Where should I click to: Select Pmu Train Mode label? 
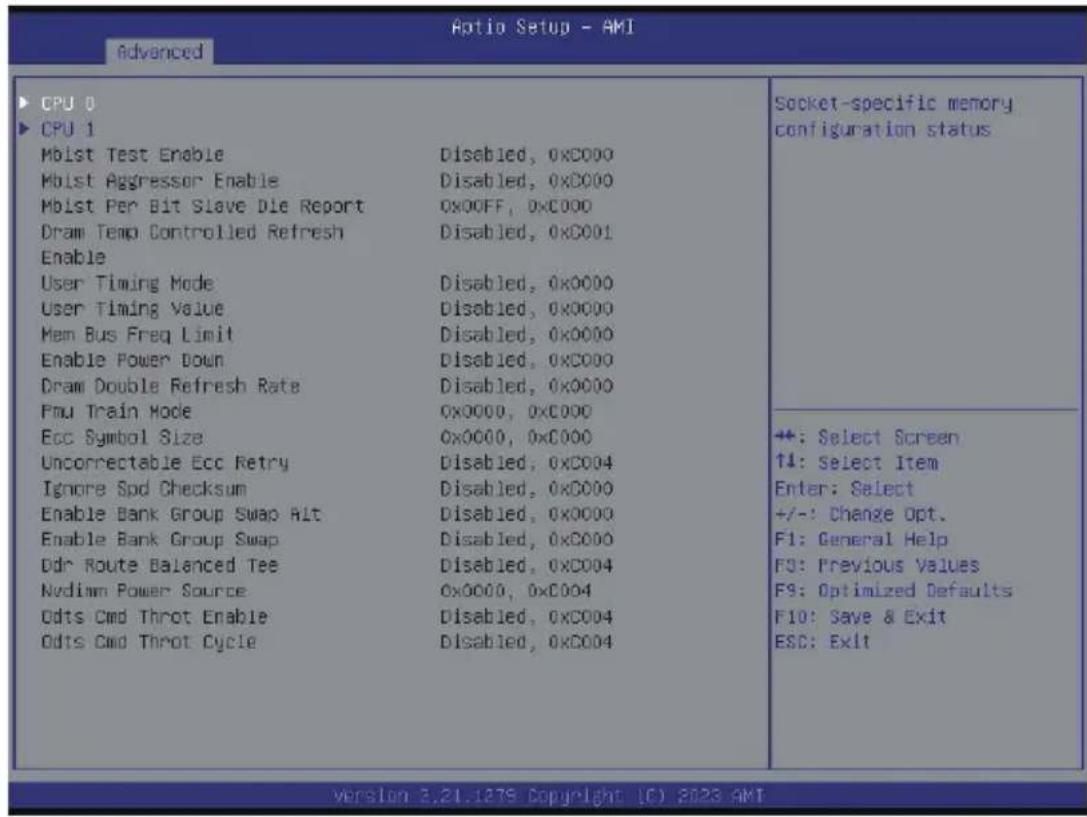[116, 411]
